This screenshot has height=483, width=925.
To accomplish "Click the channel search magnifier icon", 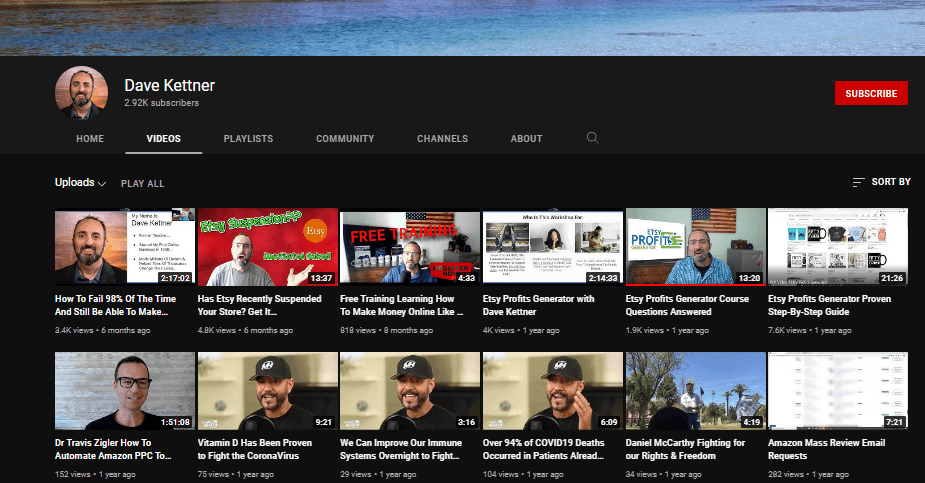I will [x=593, y=138].
